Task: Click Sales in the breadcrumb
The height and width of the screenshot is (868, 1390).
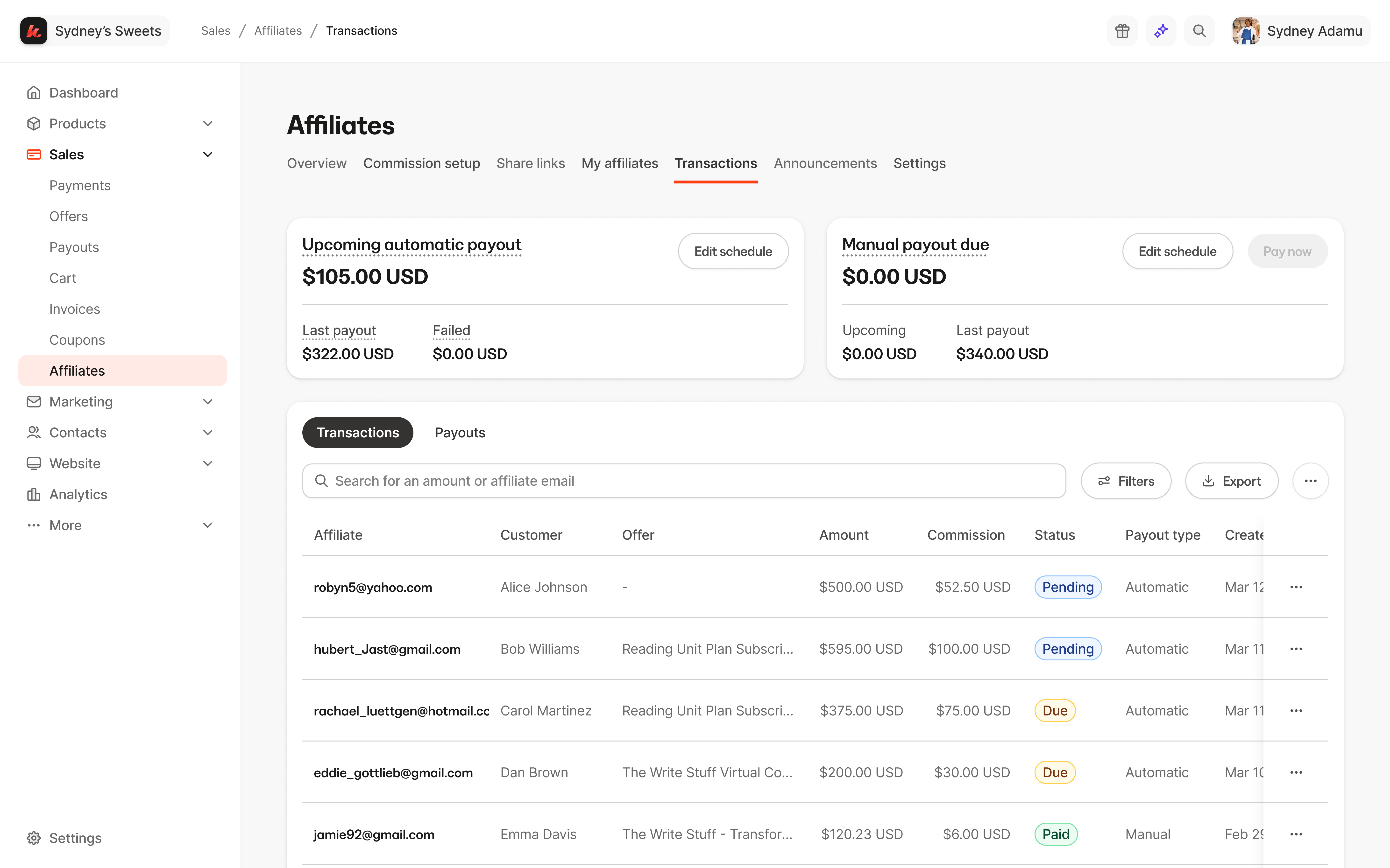Action: [215, 31]
